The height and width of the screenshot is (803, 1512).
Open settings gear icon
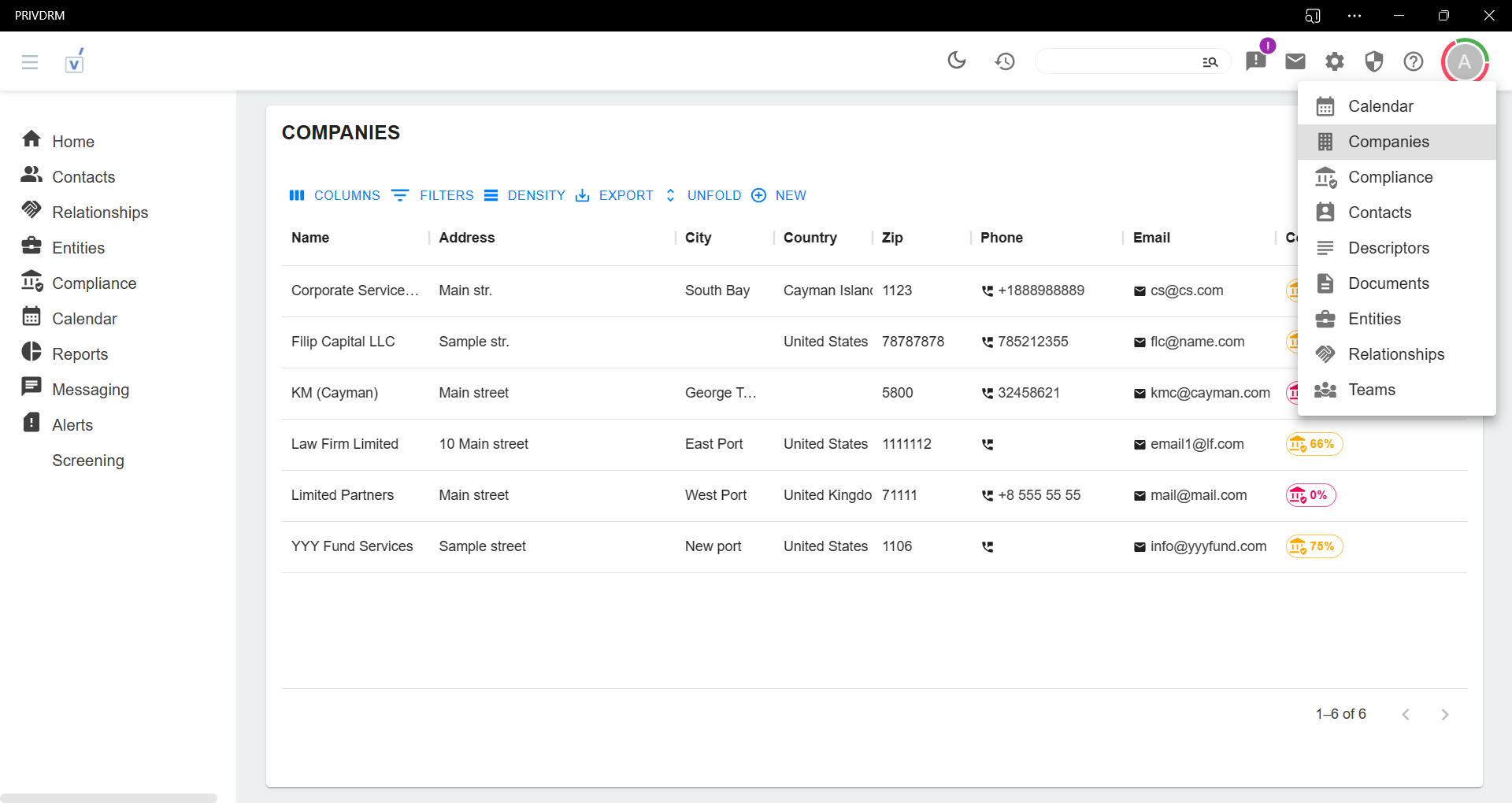pyautogui.click(x=1335, y=61)
